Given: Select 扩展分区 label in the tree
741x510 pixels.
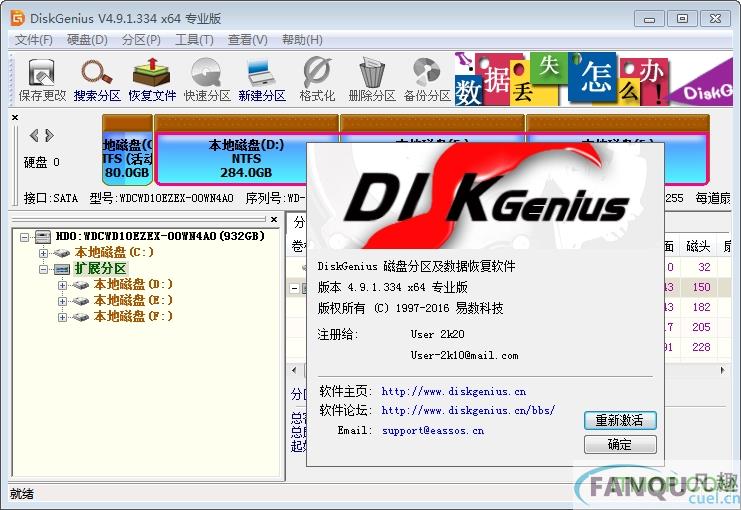Looking at the screenshot, I should click(100, 269).
